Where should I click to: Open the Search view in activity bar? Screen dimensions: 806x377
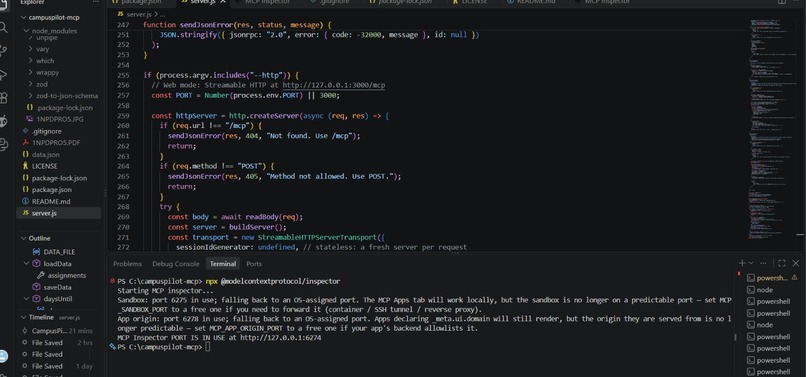(3, 27)
